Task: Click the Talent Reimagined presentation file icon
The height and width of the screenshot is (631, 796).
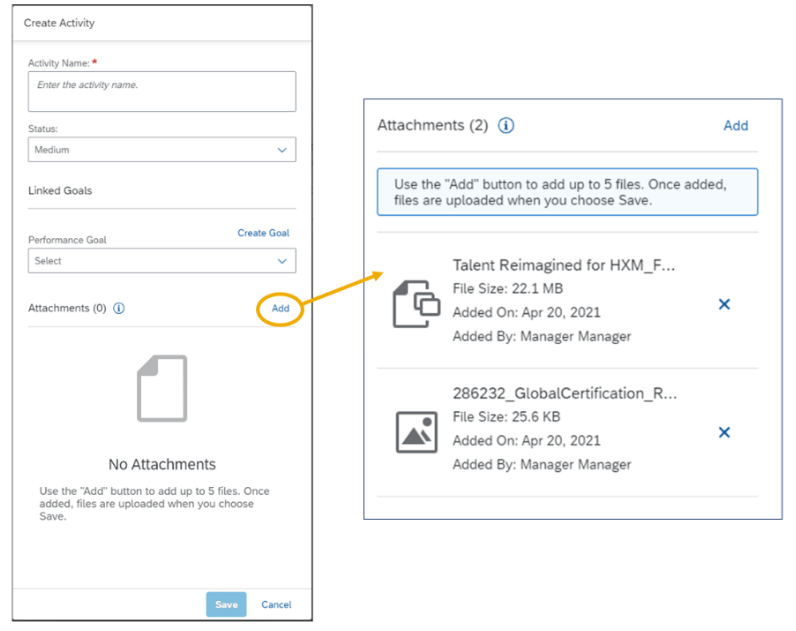Action: [416, 304]
